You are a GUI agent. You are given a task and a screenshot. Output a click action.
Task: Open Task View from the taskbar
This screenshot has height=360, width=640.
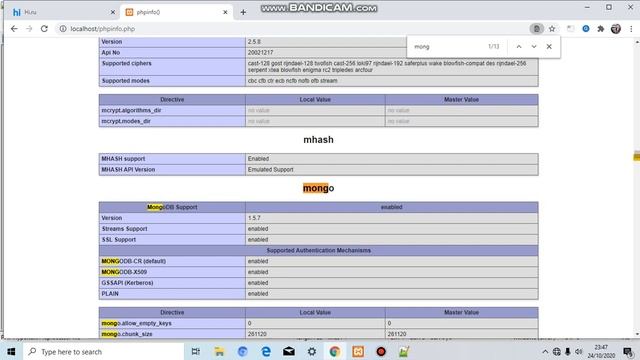pyautogui.click(x=196, y=351)
